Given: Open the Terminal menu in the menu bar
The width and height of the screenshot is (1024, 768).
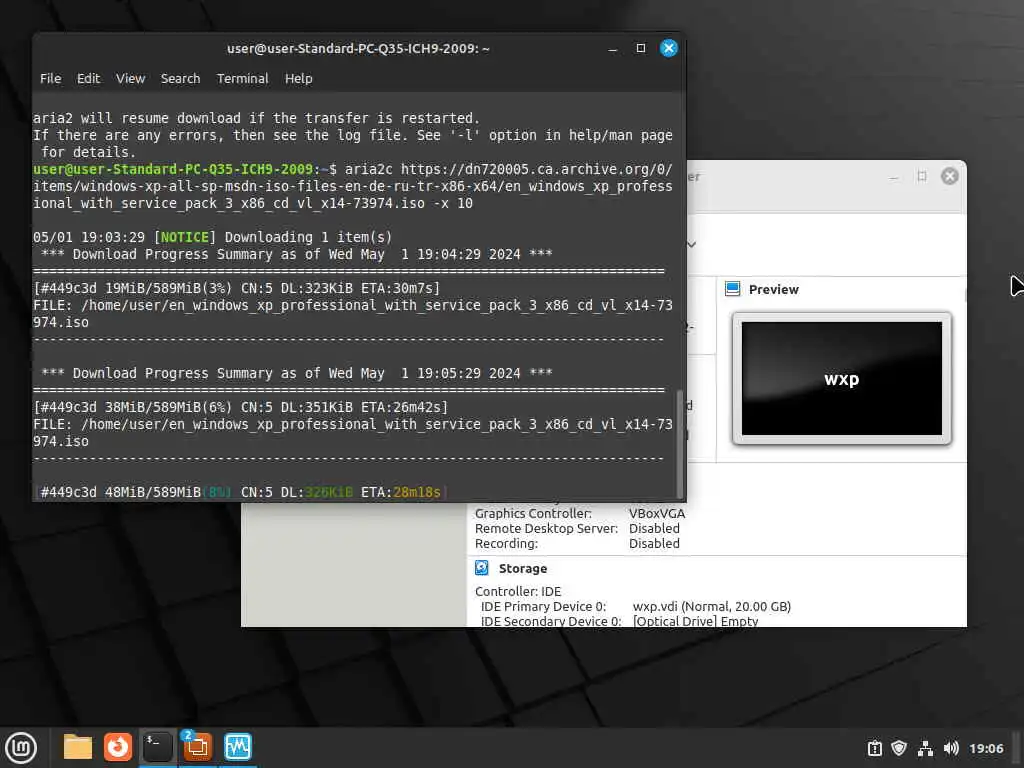Looking at the screenshot, I should coord(242,78).
